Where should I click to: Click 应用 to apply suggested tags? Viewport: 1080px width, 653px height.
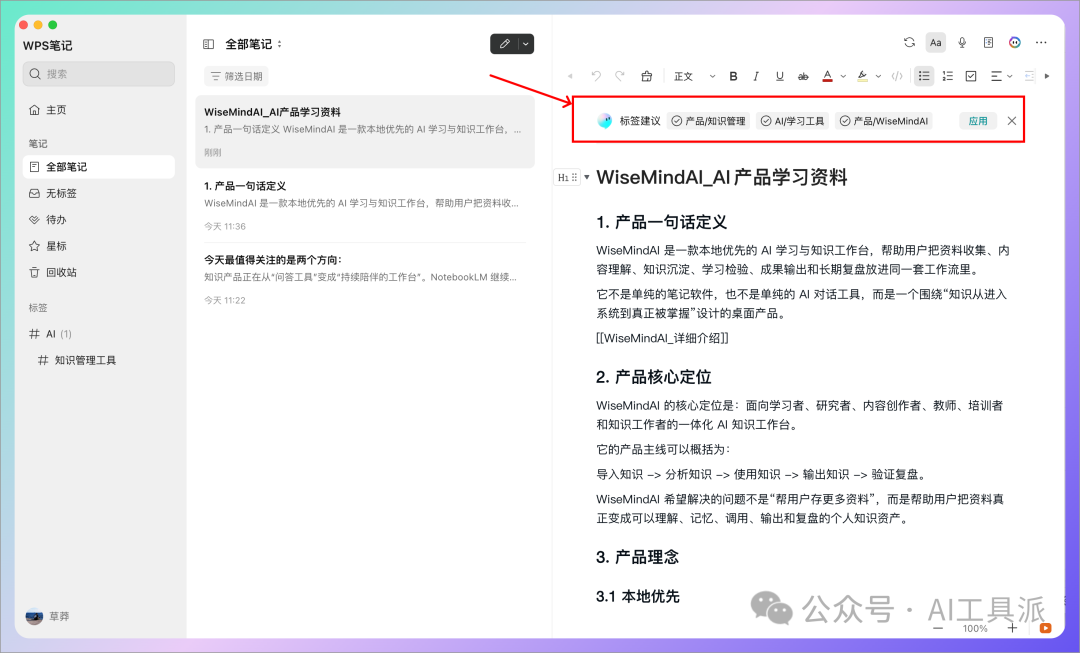tap(978, 121)
